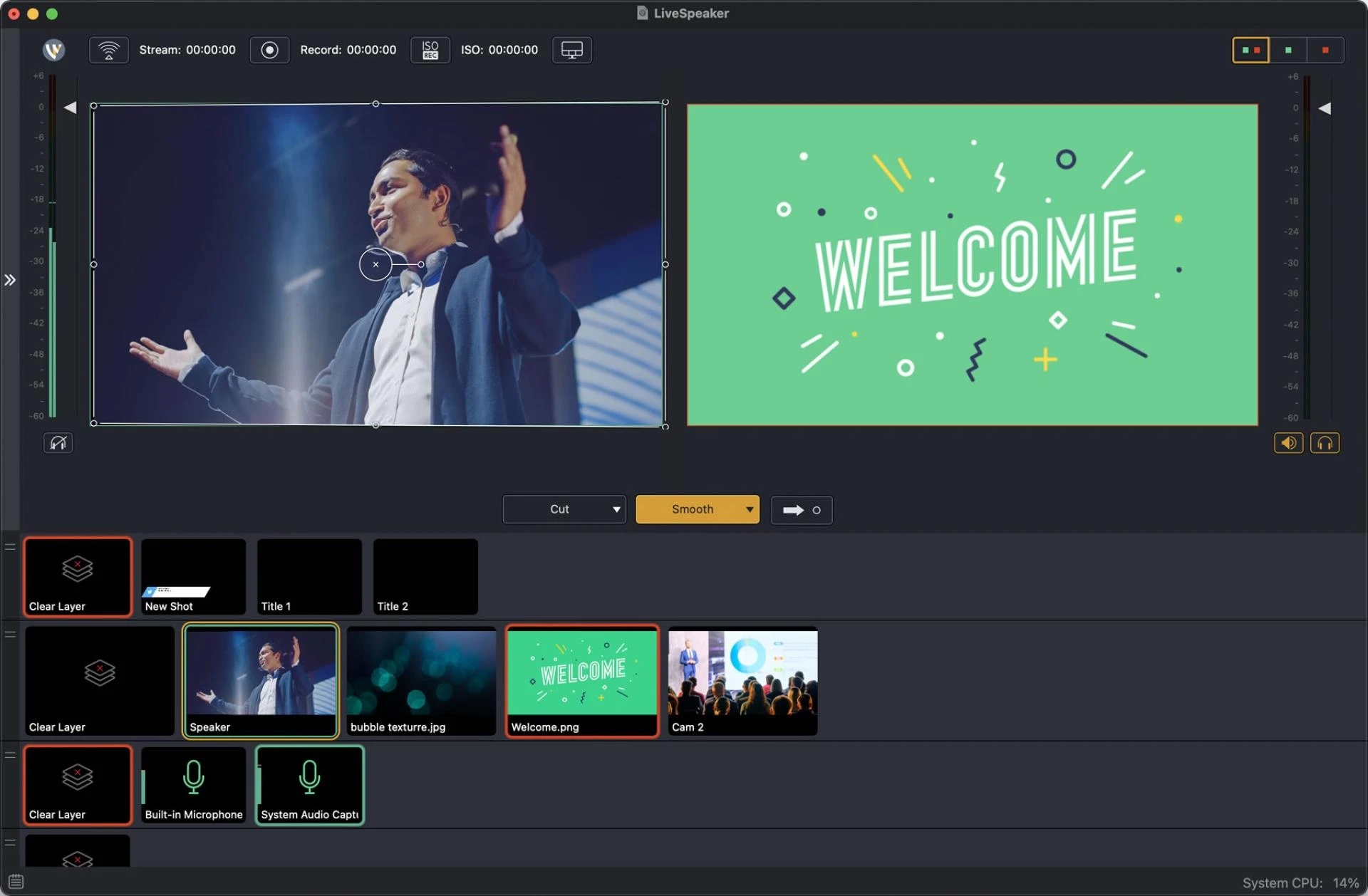1368x896 pixels.
Task: Open the Smooth transition dropdown arrow
Action: click(749, 509)
